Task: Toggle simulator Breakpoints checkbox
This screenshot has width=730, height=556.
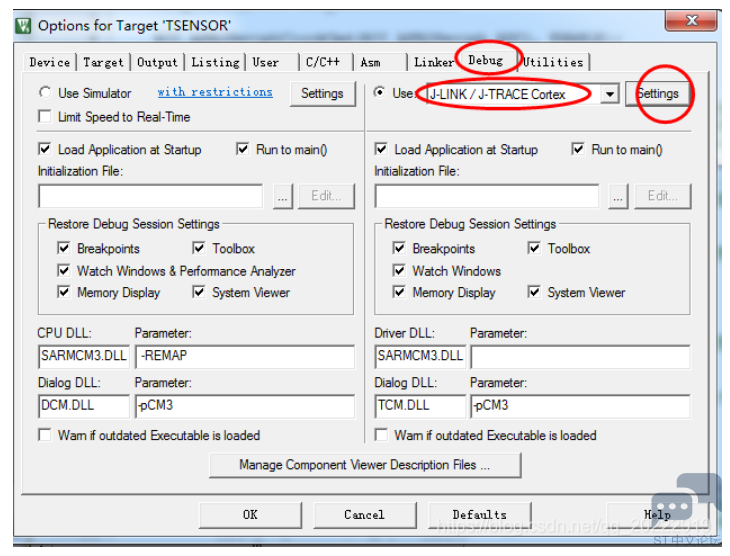Action: (64, 248)
